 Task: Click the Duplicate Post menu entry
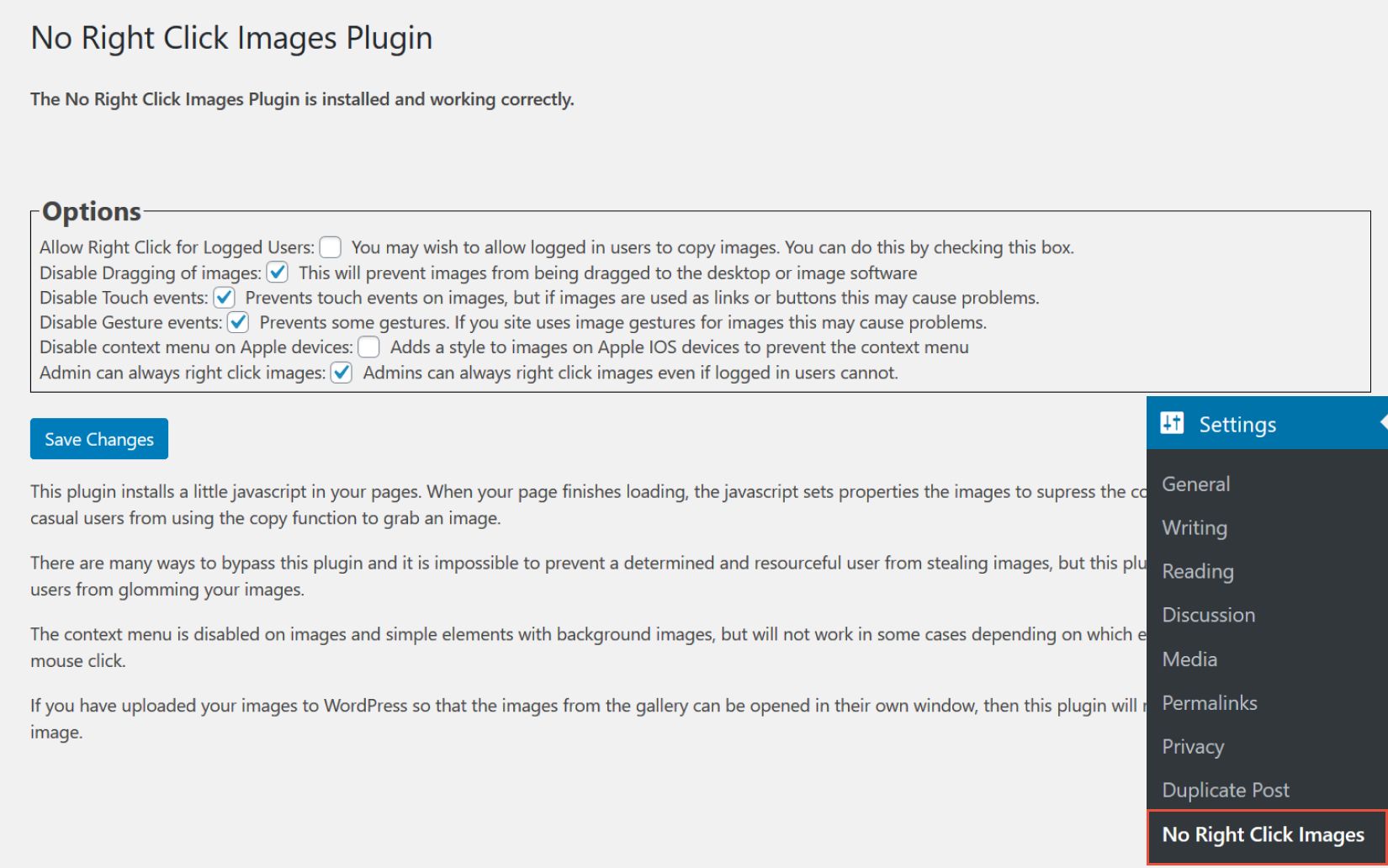click(1225, 790)
